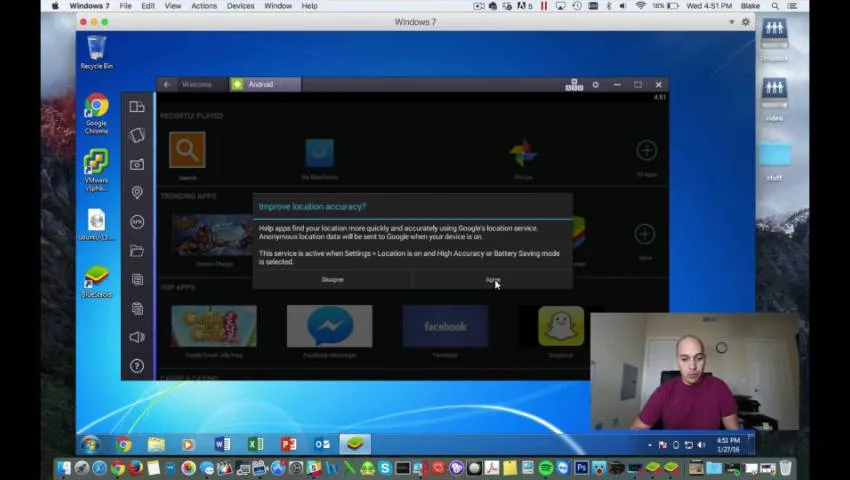This screenshot has width=850, height=480.
Task: Open the Snapchat app tile
Action: pos(561,326)
